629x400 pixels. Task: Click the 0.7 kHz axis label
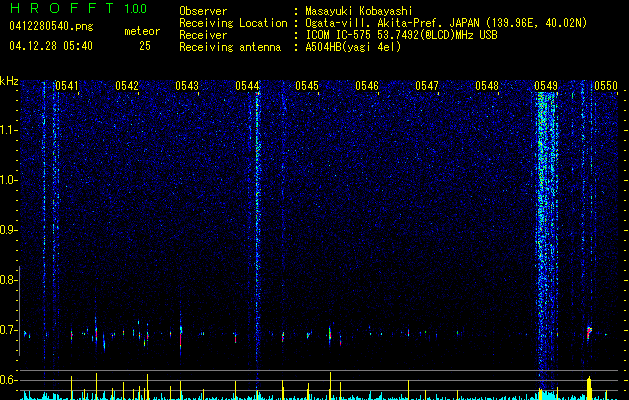click(x=7, y=330)
